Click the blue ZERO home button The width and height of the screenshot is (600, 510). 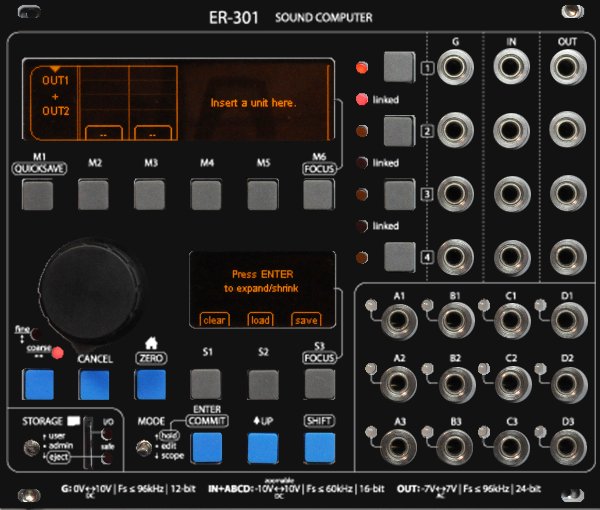(151, 384)
